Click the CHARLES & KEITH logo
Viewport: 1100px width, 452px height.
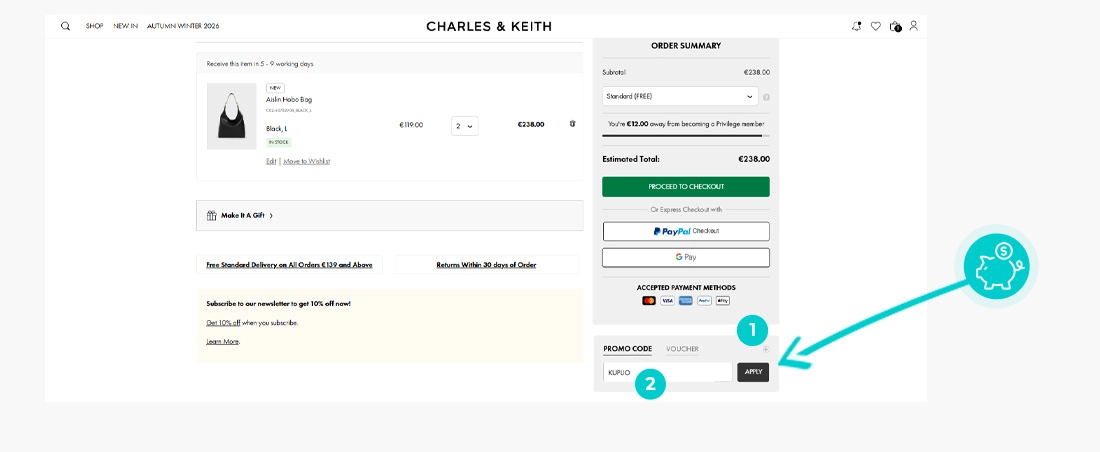pyautogui.click(x=489, y=27)
